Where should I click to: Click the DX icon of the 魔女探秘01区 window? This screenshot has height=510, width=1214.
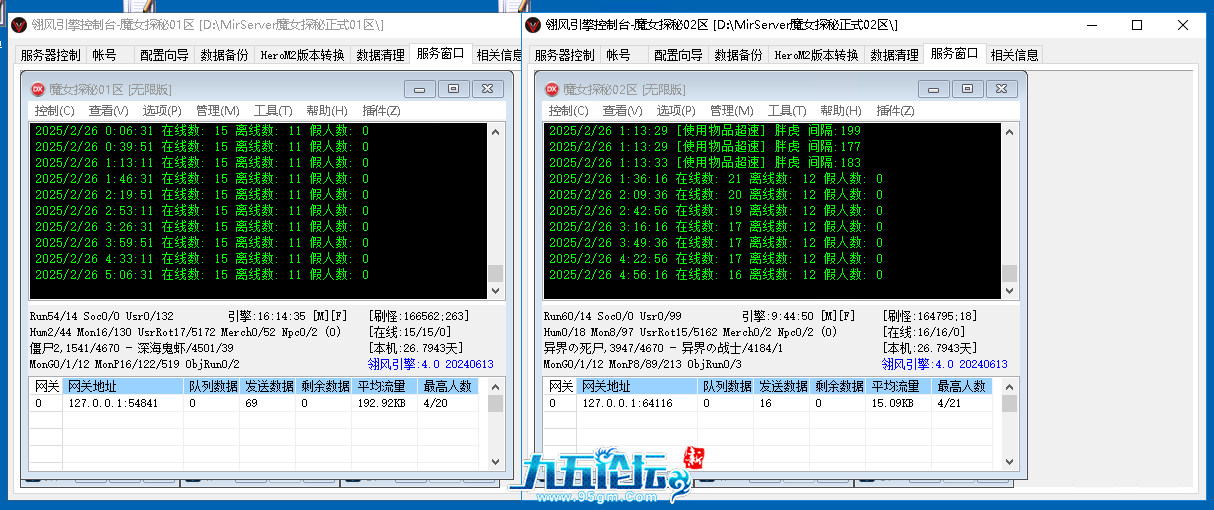coord(38,89)
